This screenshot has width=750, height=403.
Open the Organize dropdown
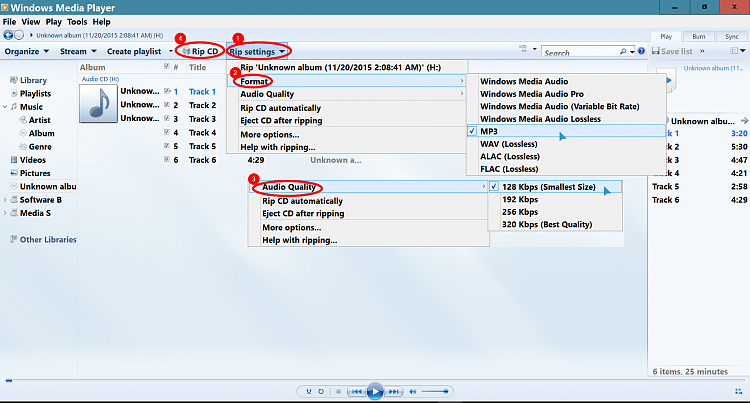pyautogui.click(x=27, y=51)
